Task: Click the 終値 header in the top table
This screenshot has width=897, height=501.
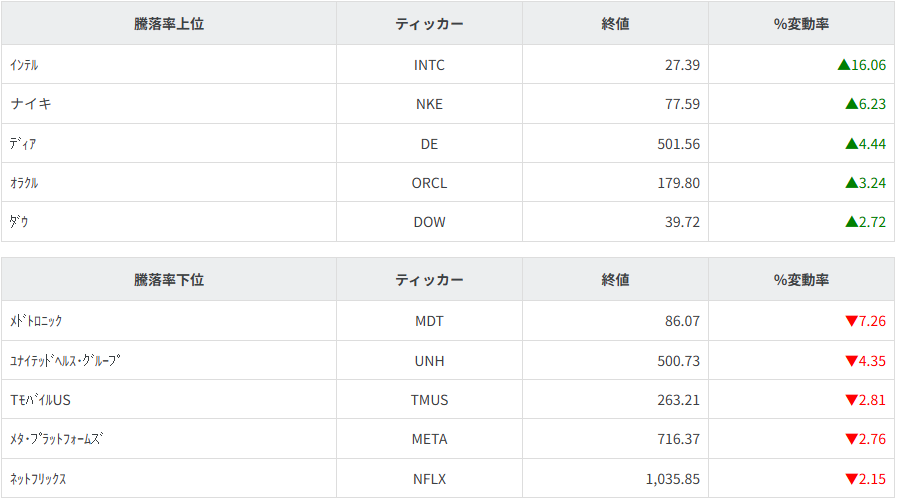Action: tap(615, 24)
